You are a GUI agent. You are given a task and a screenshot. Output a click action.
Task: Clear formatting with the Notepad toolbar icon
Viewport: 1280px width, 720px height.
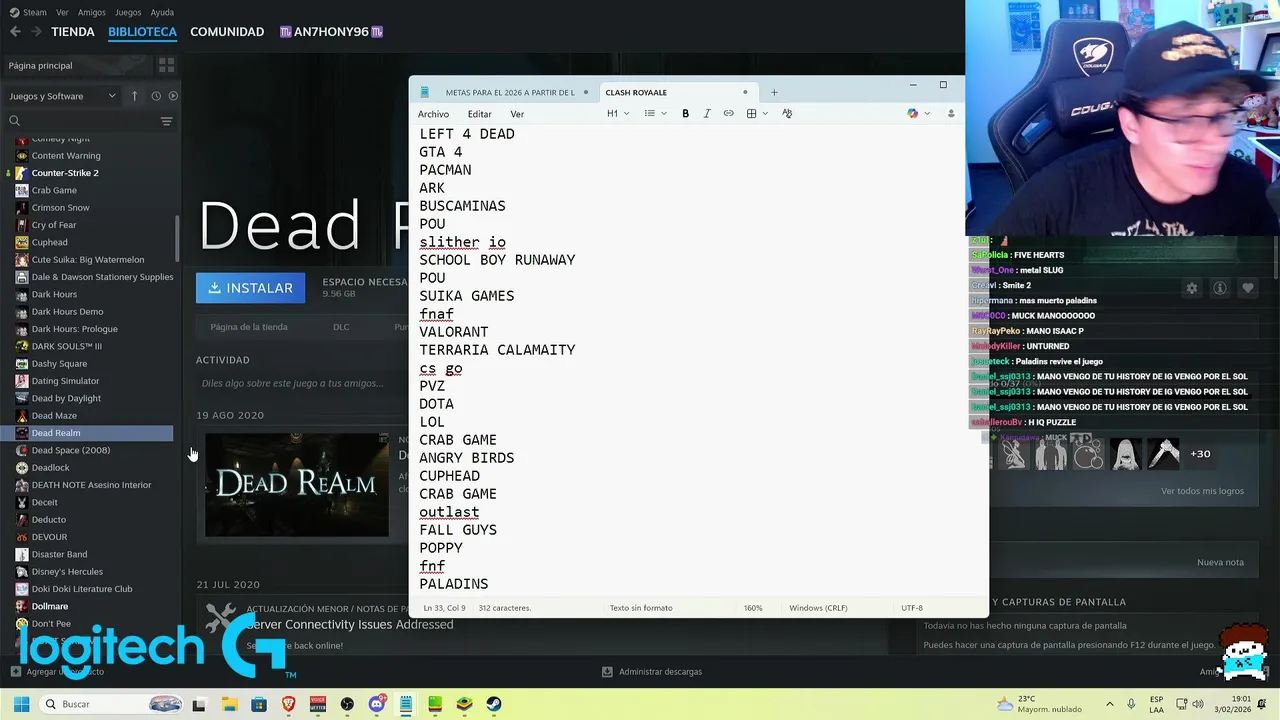pyautogui.click(x=787, y=114)
